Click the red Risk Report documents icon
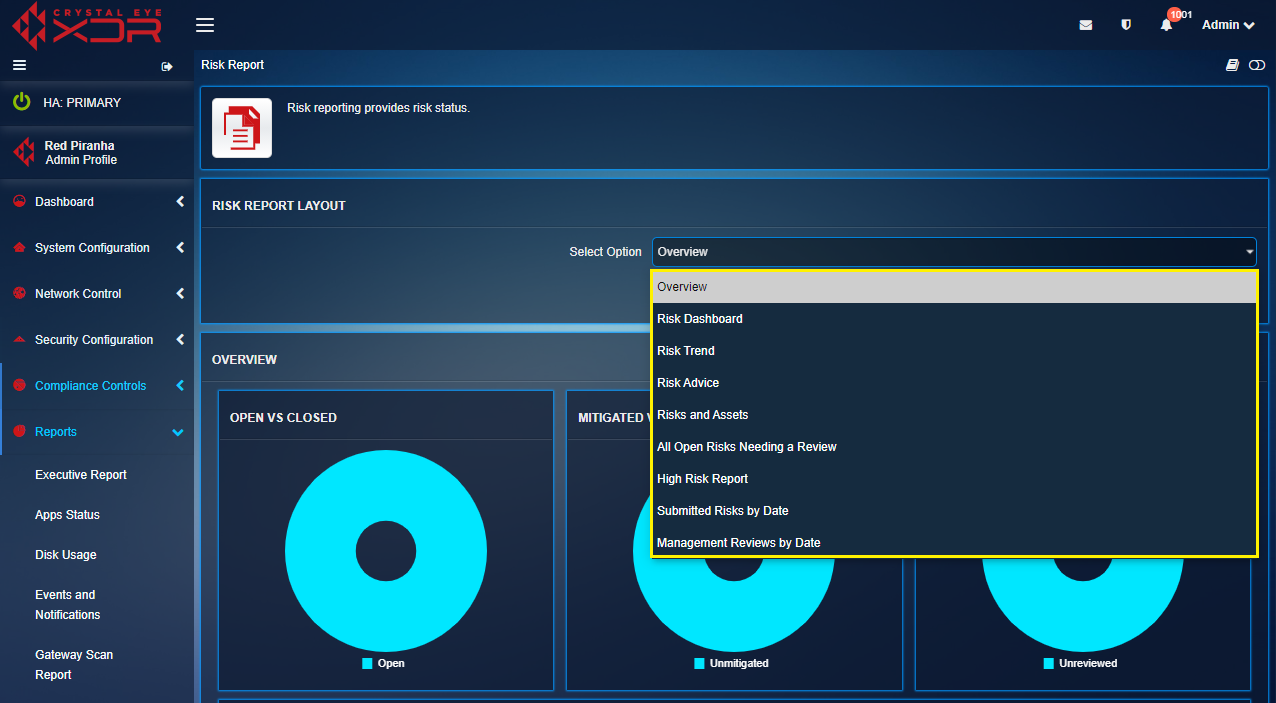This screenshot has height=703, width=1276. click(x=242, y=128)
